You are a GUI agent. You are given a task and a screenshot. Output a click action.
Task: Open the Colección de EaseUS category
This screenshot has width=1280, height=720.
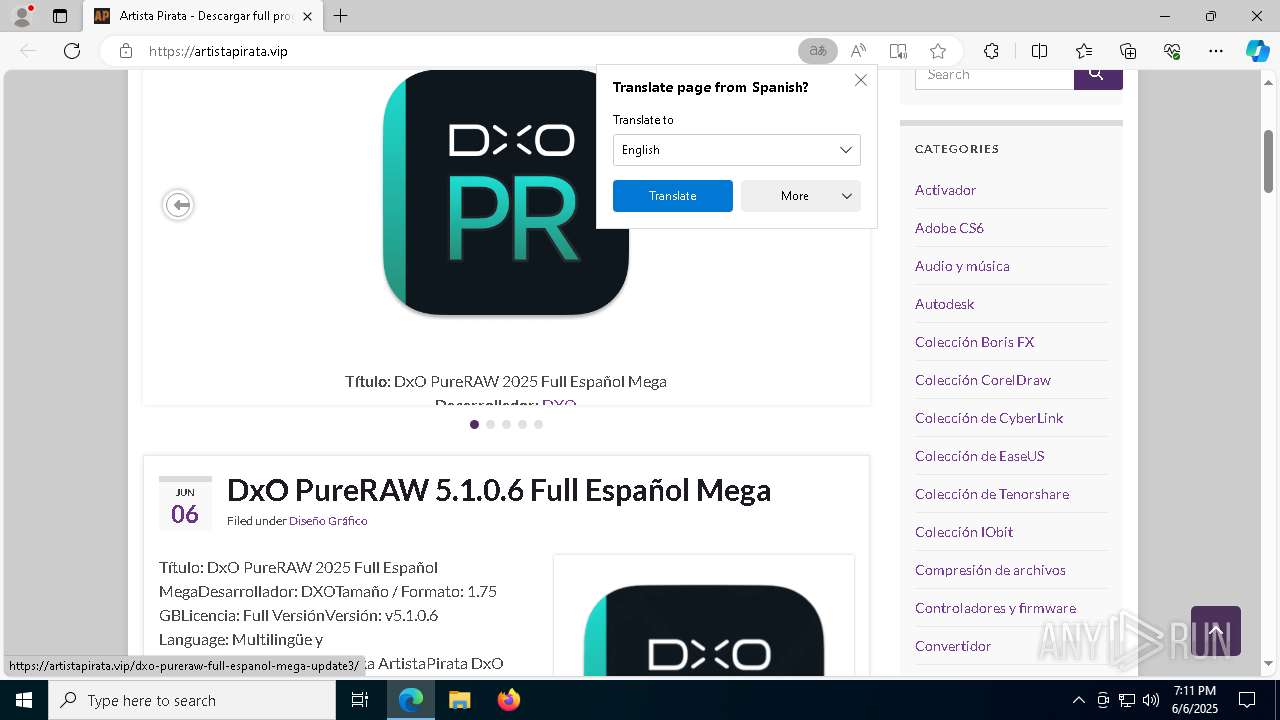(x=979, y=456)
